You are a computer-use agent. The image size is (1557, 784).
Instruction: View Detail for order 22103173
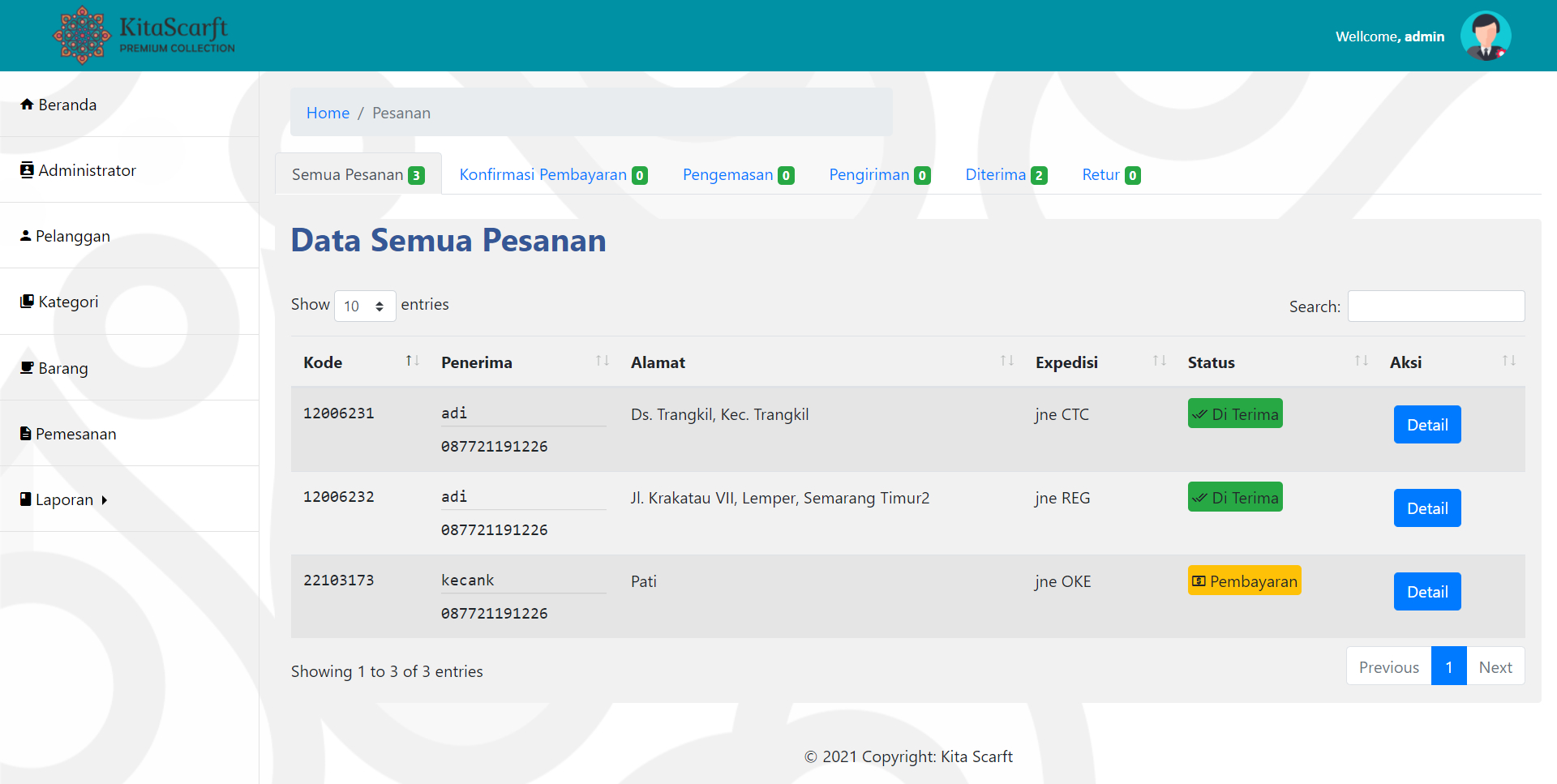(x=1426, y=592)
